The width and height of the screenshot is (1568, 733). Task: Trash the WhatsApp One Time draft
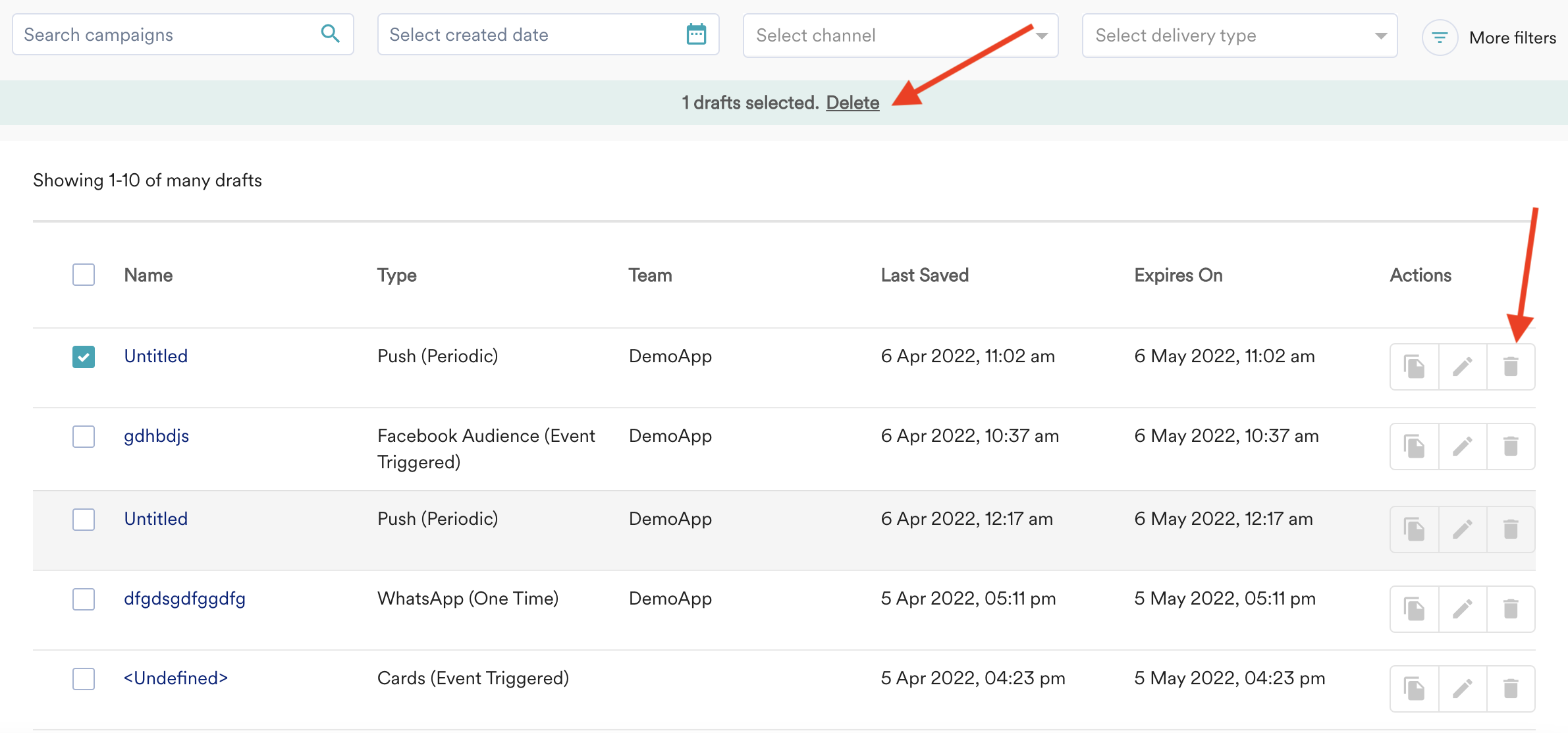click(1511, 609)
